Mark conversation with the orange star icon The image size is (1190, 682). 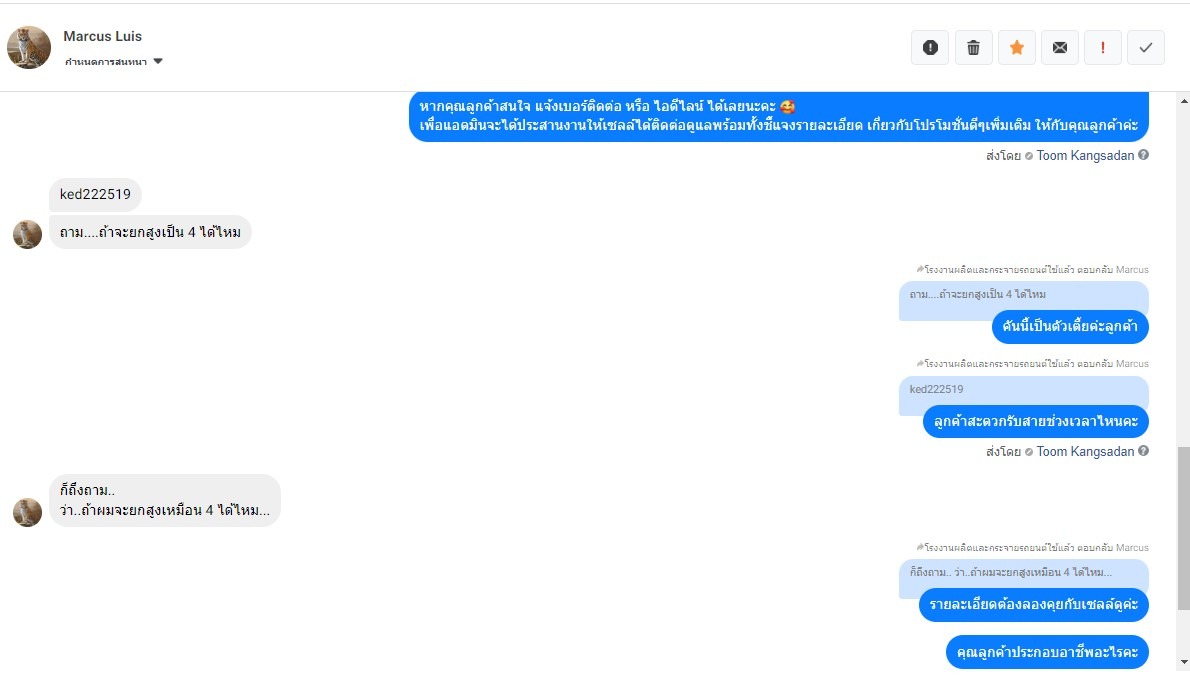point(1016,48)
